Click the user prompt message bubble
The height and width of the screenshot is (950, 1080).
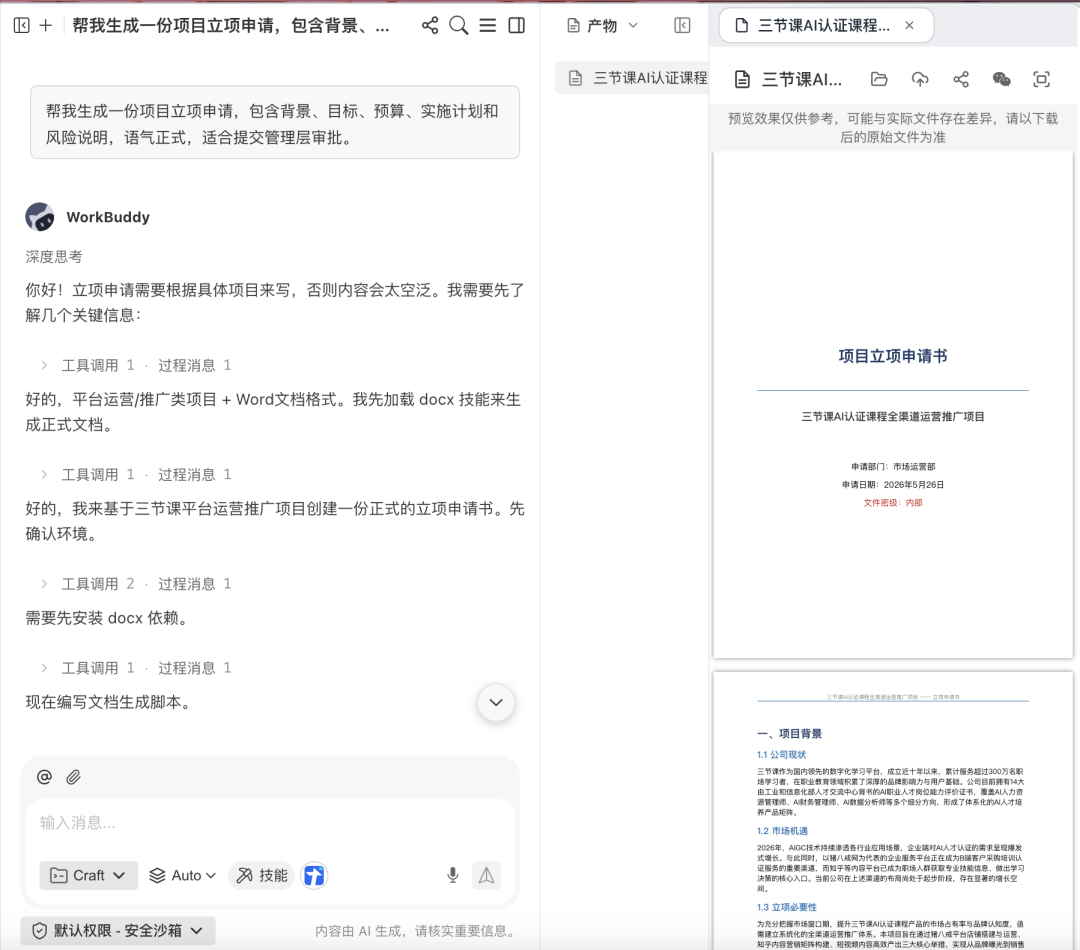click(x=275, y=123)
